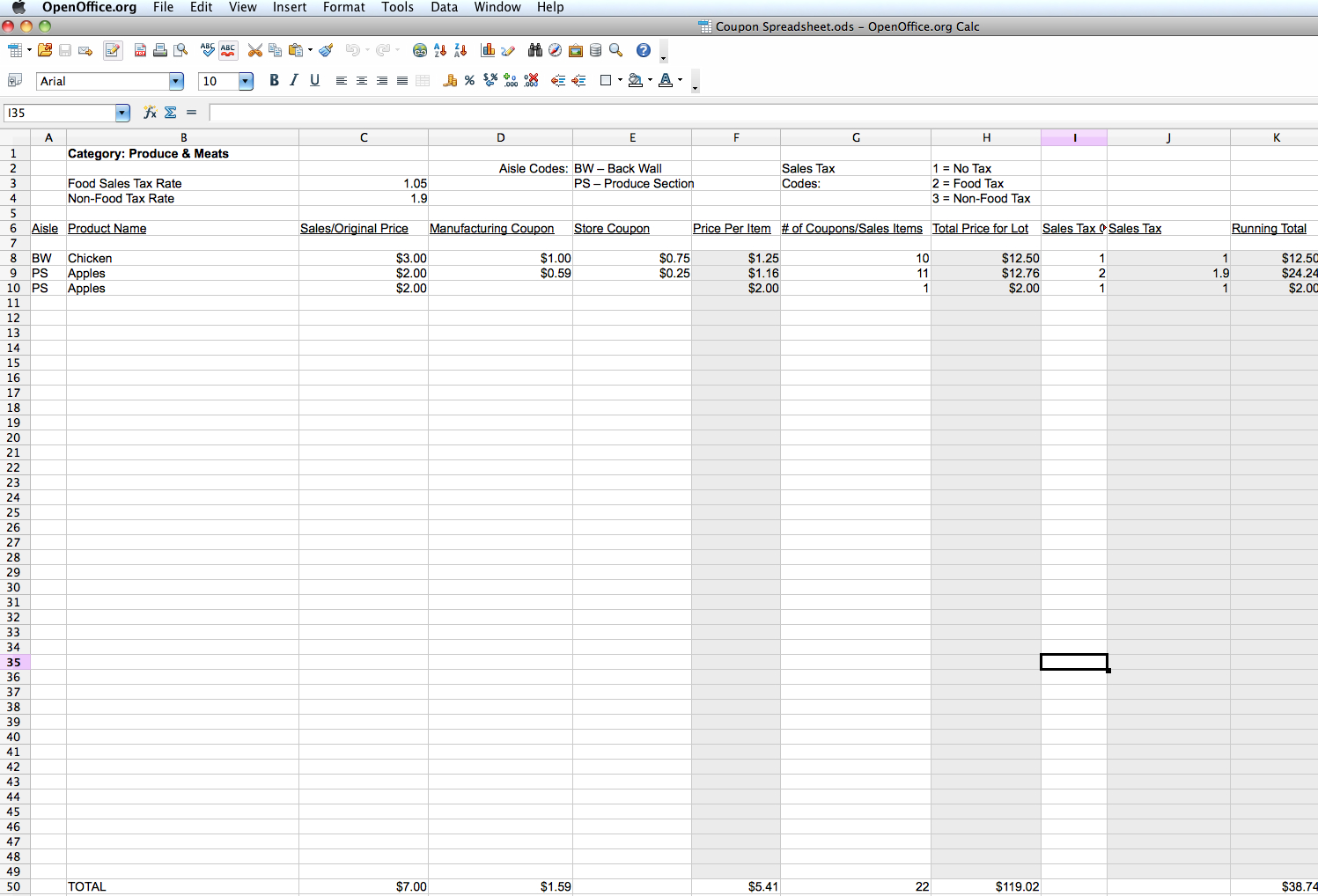Expand the Arial font name dropdown
Image resolution: width=1318 pixels, height=896 pixels.
176,82
